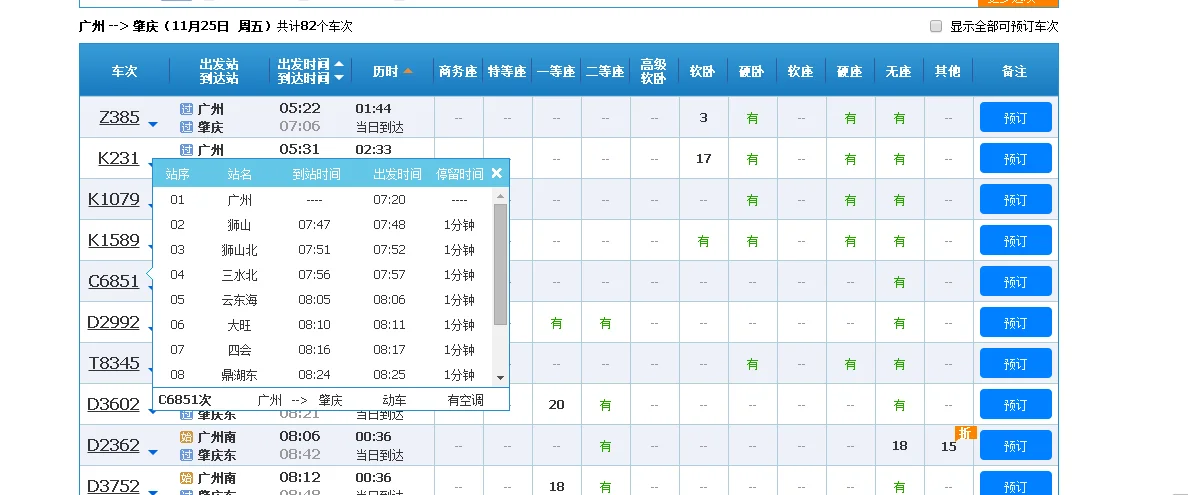Open train D3602 link
Viewport: 1188px width, 495px height.
click(114, 404)
